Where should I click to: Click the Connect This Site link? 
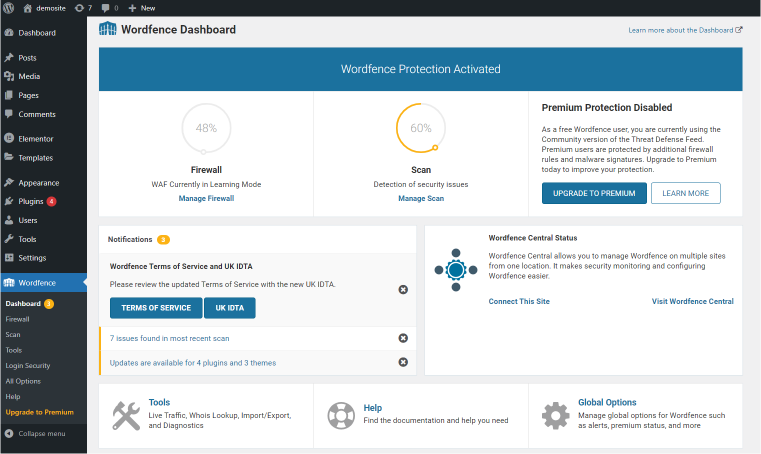519,301
